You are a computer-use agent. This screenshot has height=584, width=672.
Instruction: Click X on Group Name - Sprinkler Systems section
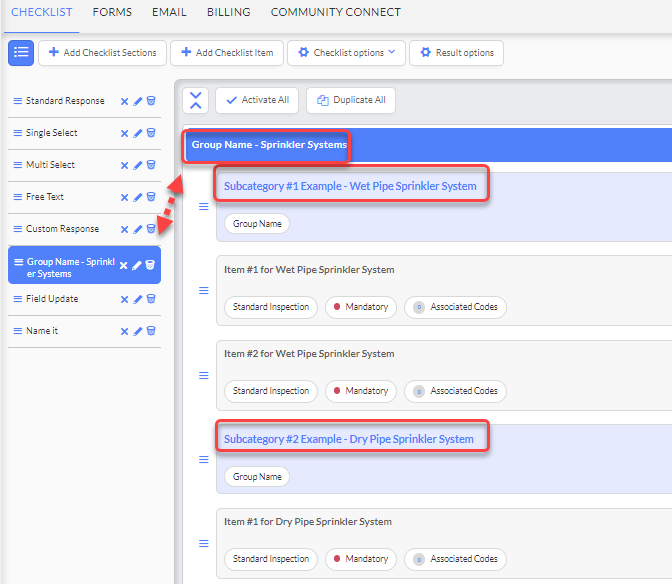123,266
